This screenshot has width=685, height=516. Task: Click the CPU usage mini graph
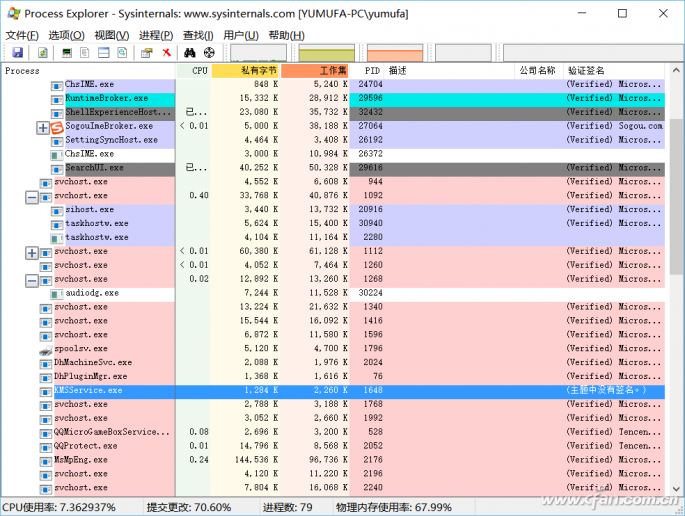258,53
